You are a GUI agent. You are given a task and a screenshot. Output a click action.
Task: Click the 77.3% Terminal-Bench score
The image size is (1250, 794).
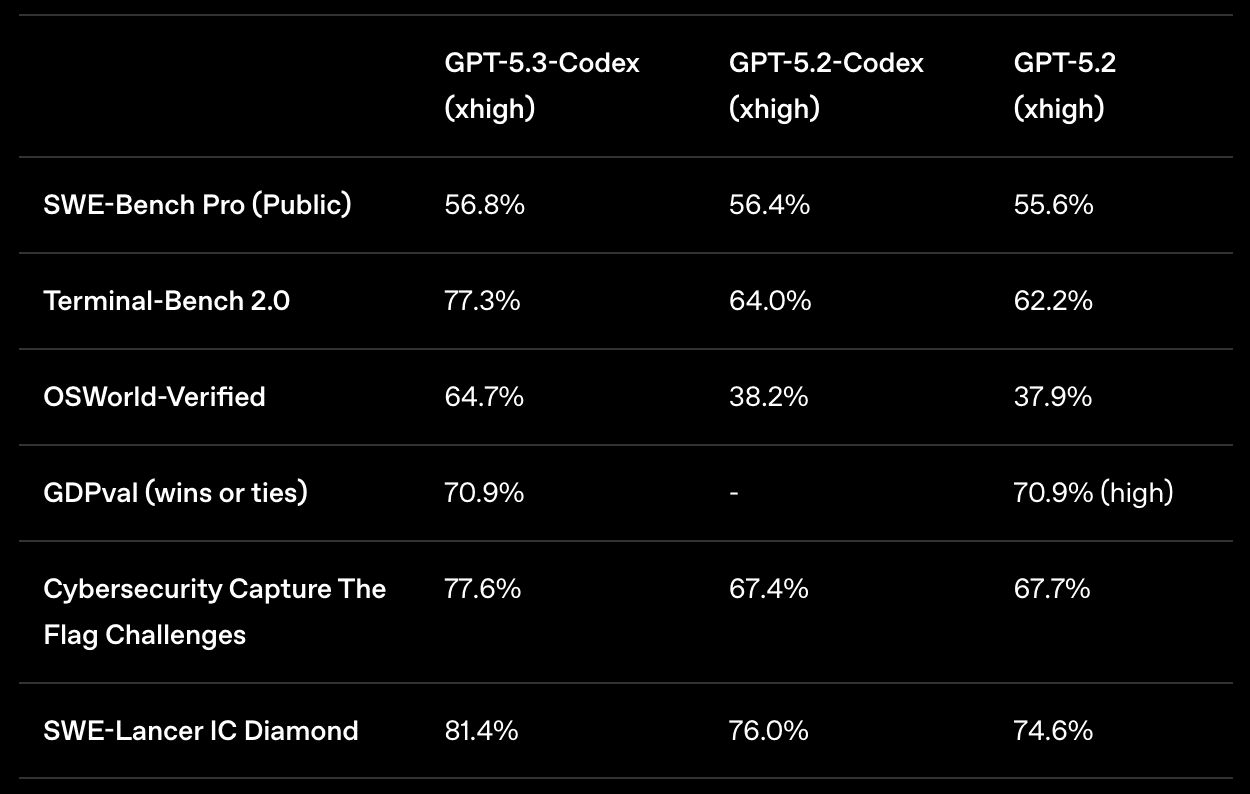[482, 301]
